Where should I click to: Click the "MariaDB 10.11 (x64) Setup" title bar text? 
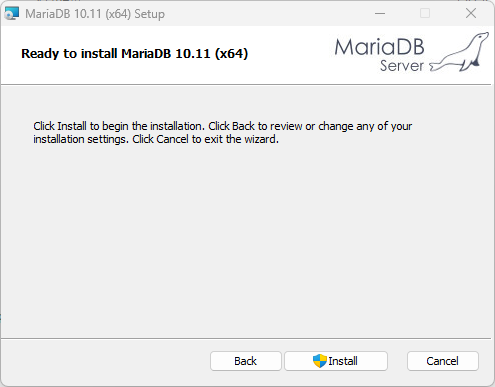[x=95, y=14]
